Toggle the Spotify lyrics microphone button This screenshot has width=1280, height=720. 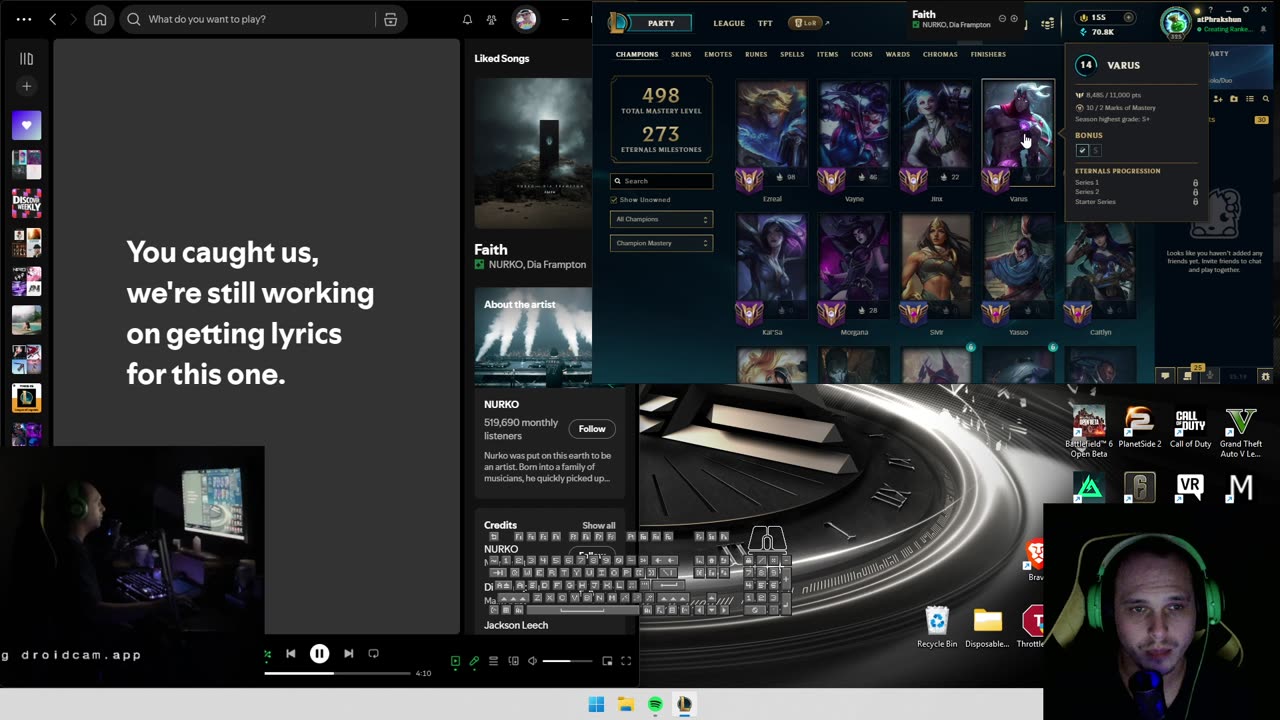[x=474, y=661]
